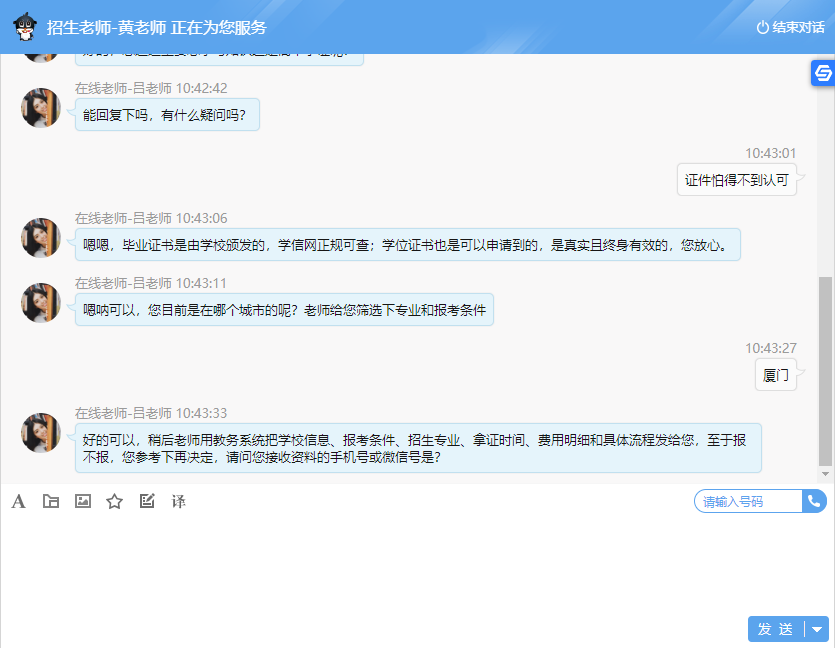Select the 厦门 message bubble
This screenshot has width=835, height=648.
[x=776, y=375]
